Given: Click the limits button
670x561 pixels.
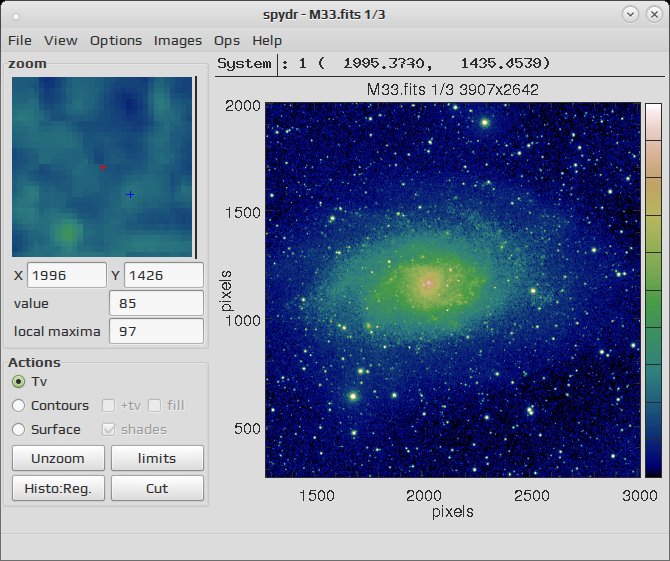Looking at the screenshot, I should pyautogui.click(x=157, y=458).
